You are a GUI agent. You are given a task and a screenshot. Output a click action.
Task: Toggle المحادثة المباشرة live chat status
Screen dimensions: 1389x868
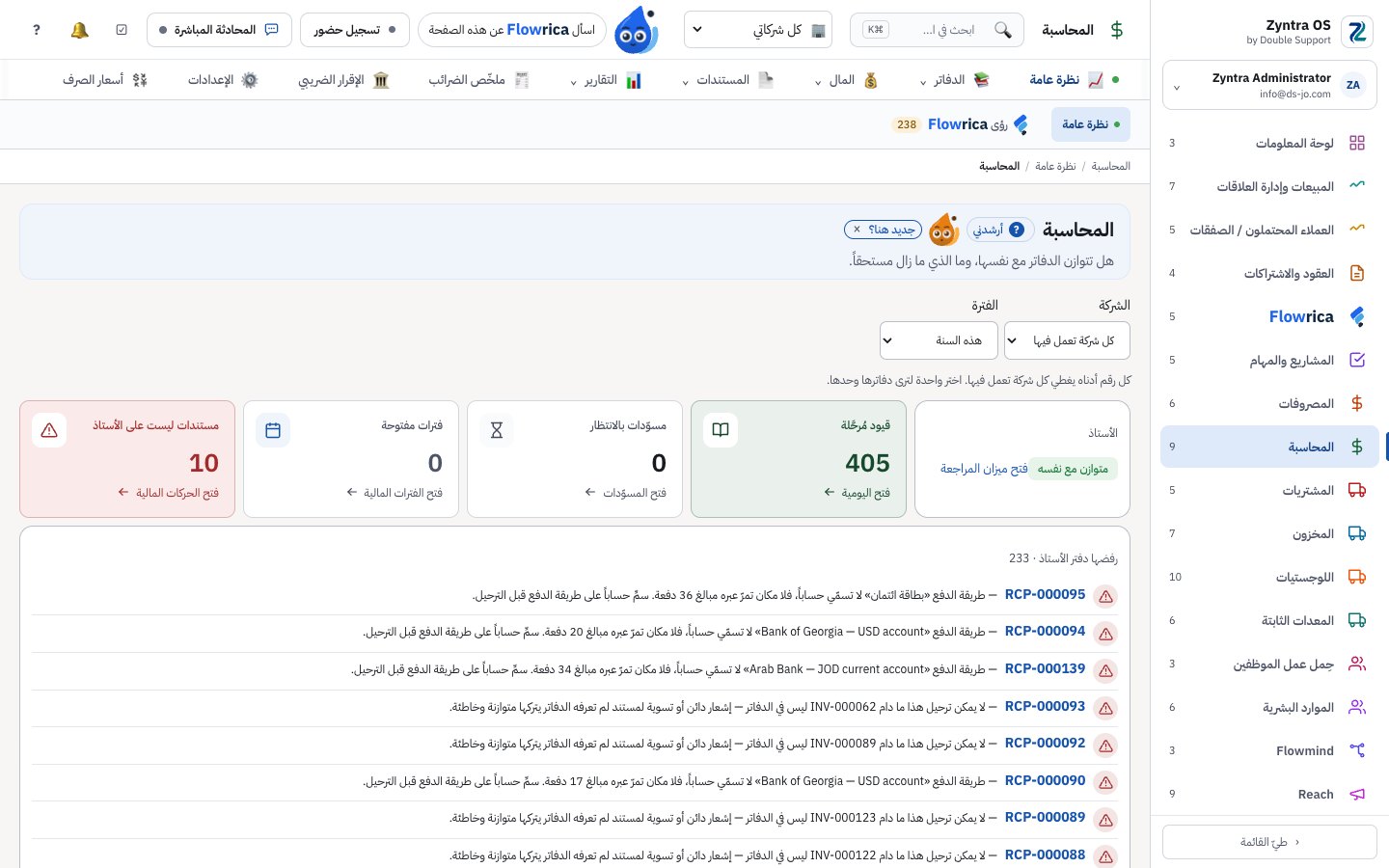pyautogui.click(x=219, y=30)
